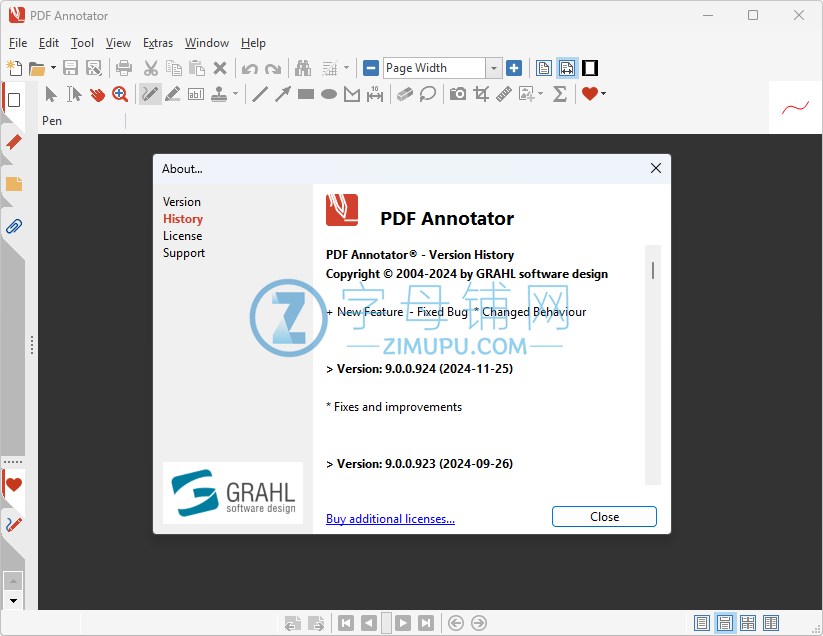
Task: Open the Help menu
Action: click(254, 43)
